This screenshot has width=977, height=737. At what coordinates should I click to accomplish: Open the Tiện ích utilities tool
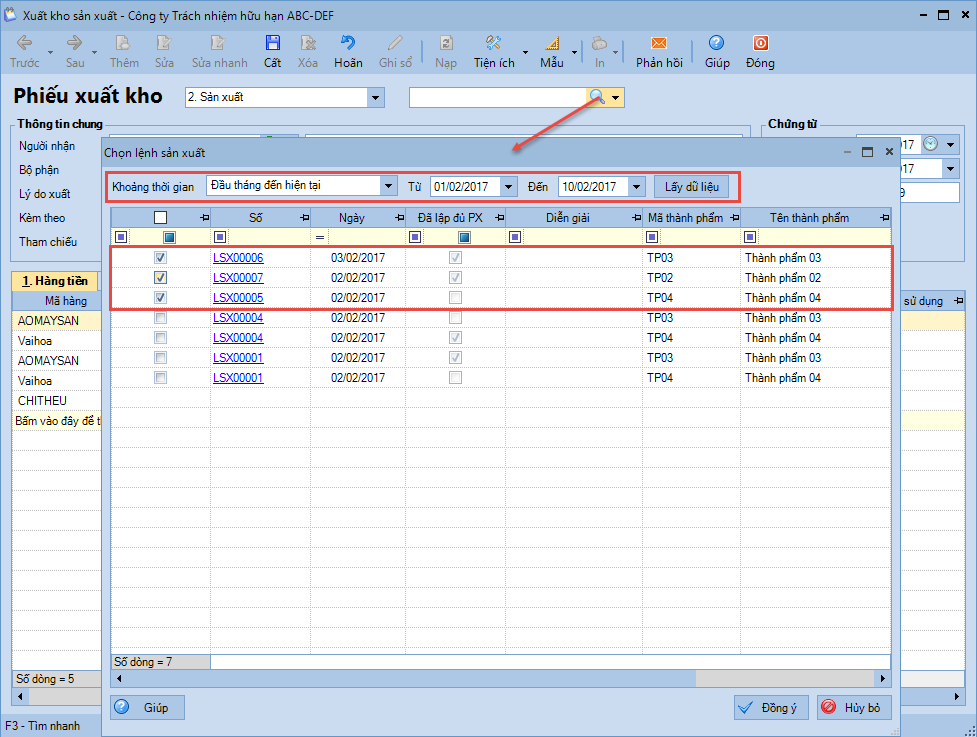[493, 44]
